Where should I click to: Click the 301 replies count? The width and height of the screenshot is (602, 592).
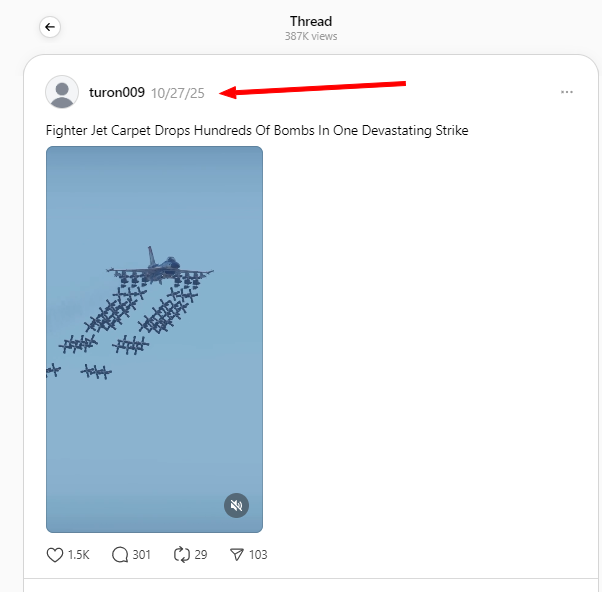(141, 555)
